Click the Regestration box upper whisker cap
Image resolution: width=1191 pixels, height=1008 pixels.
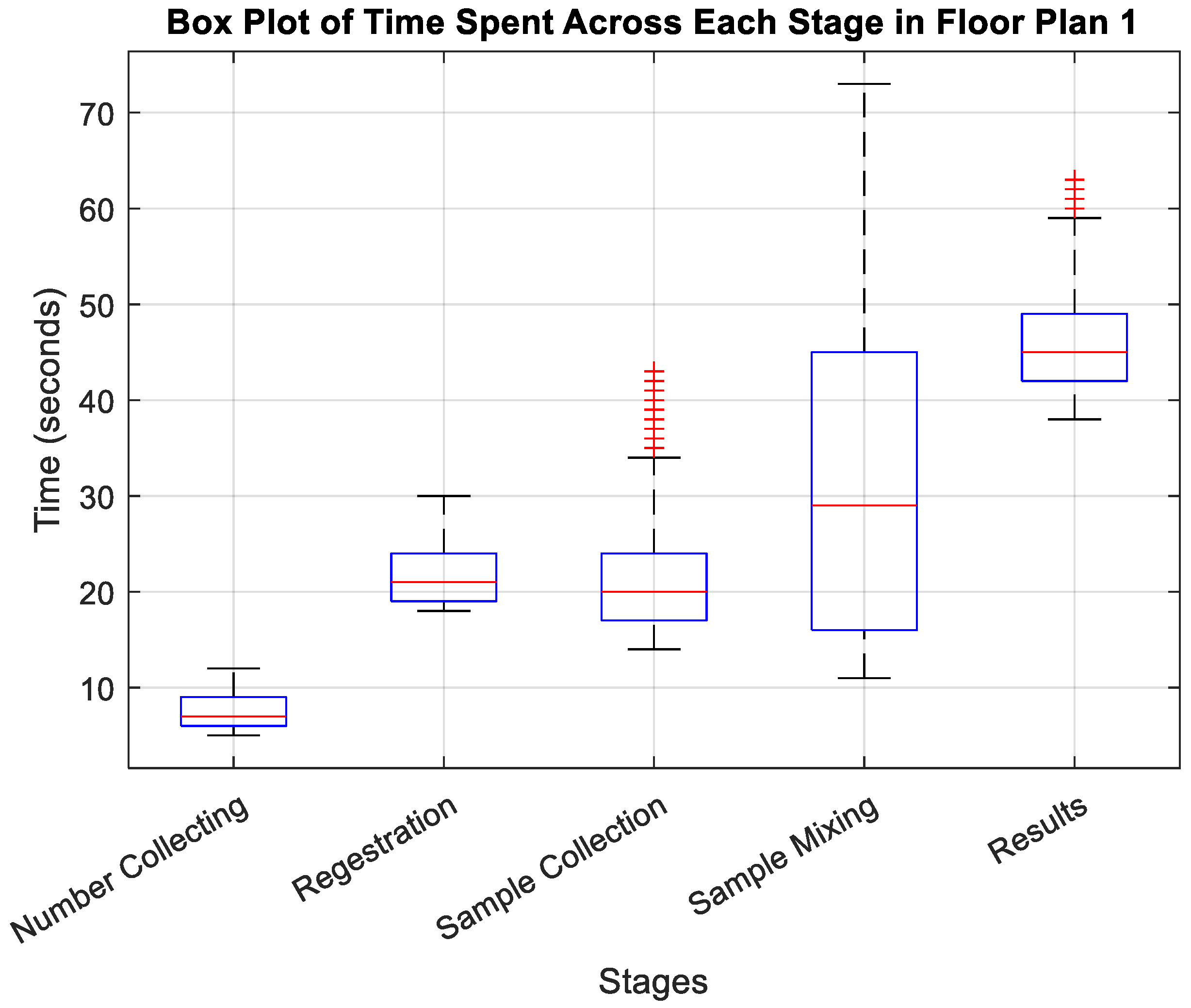click(x=443, y=496)
